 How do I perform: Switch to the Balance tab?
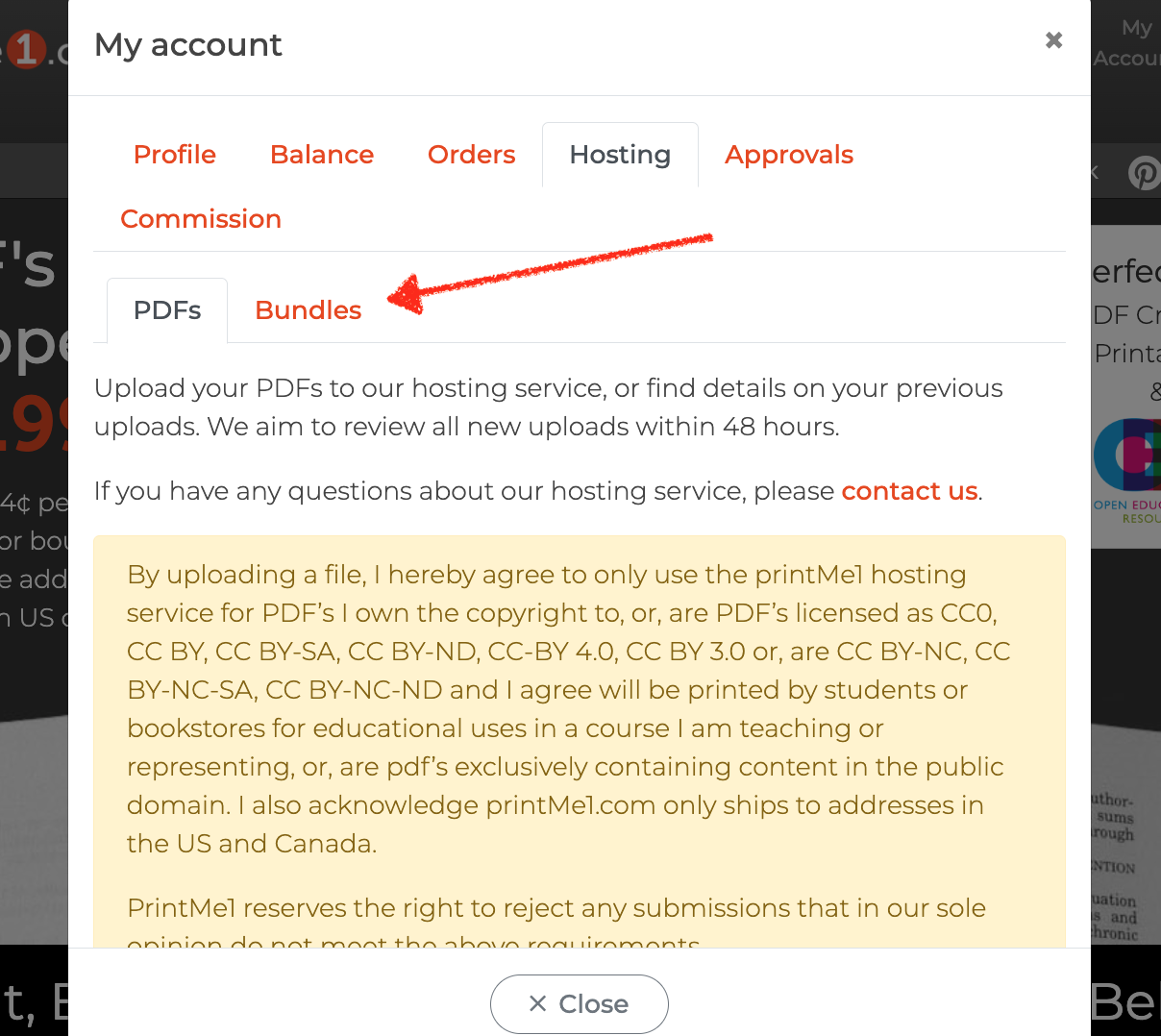click(322, 155)
